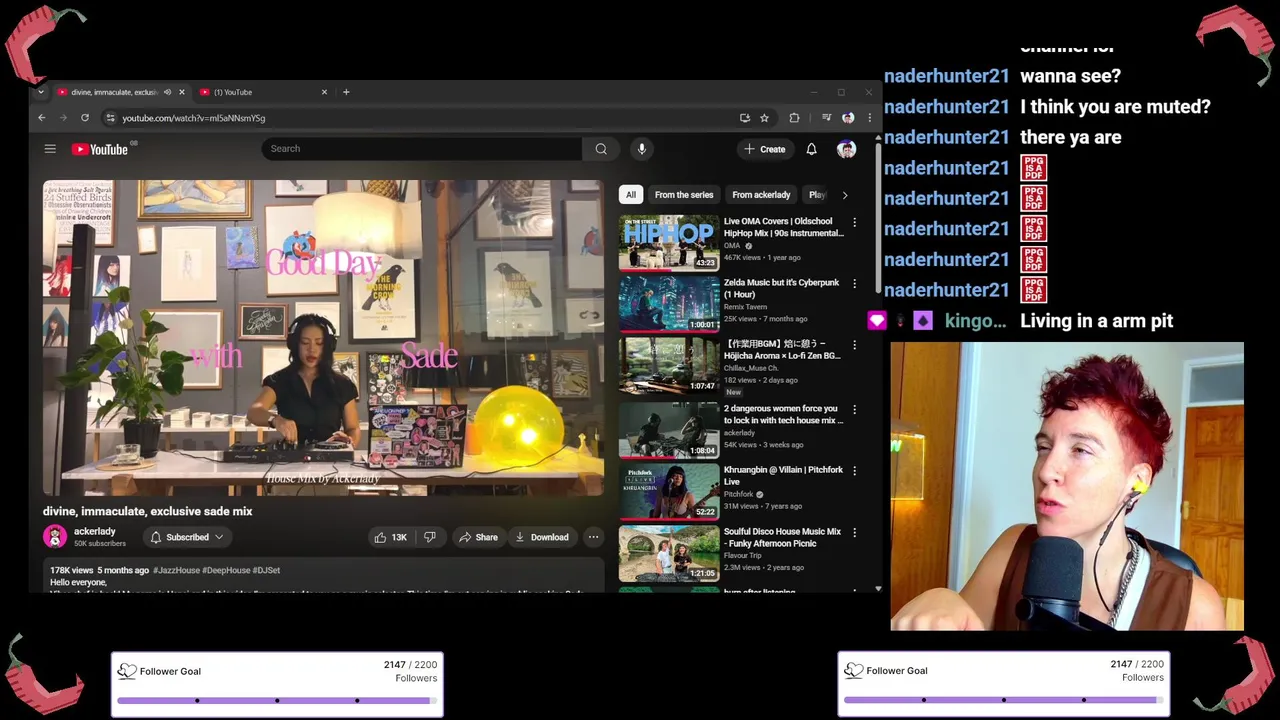1280x720 pixels.
Task: Open options for 2 dangerous women video
Action: 854,409
